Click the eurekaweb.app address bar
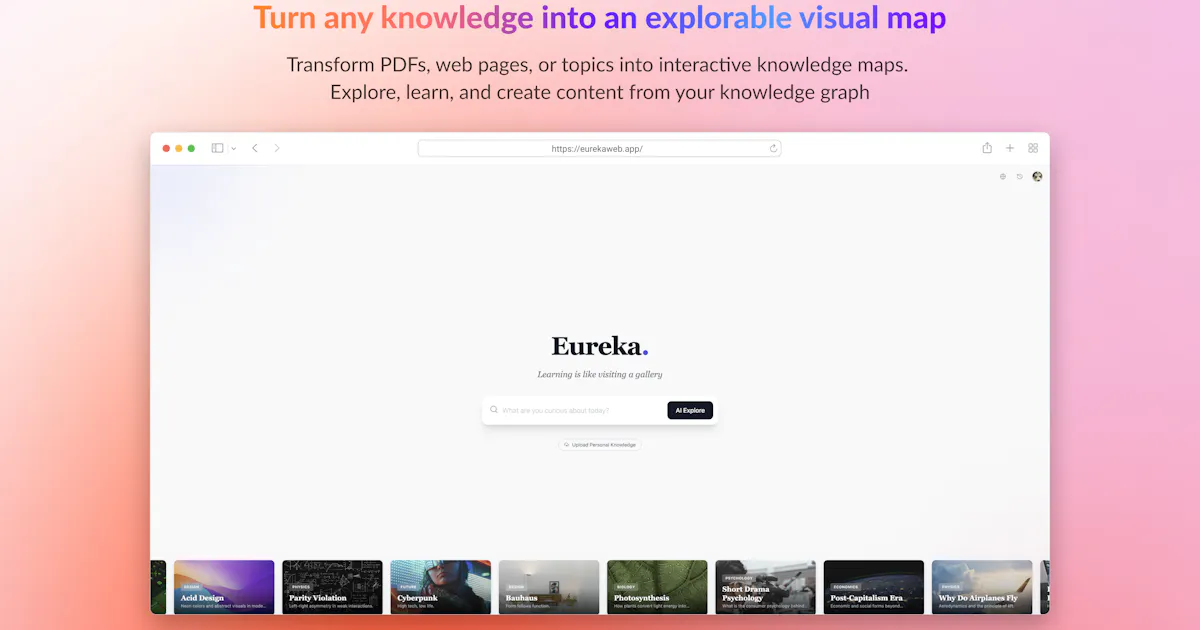The width and height of the screenshot is (1200, 630). coord(599,148)
